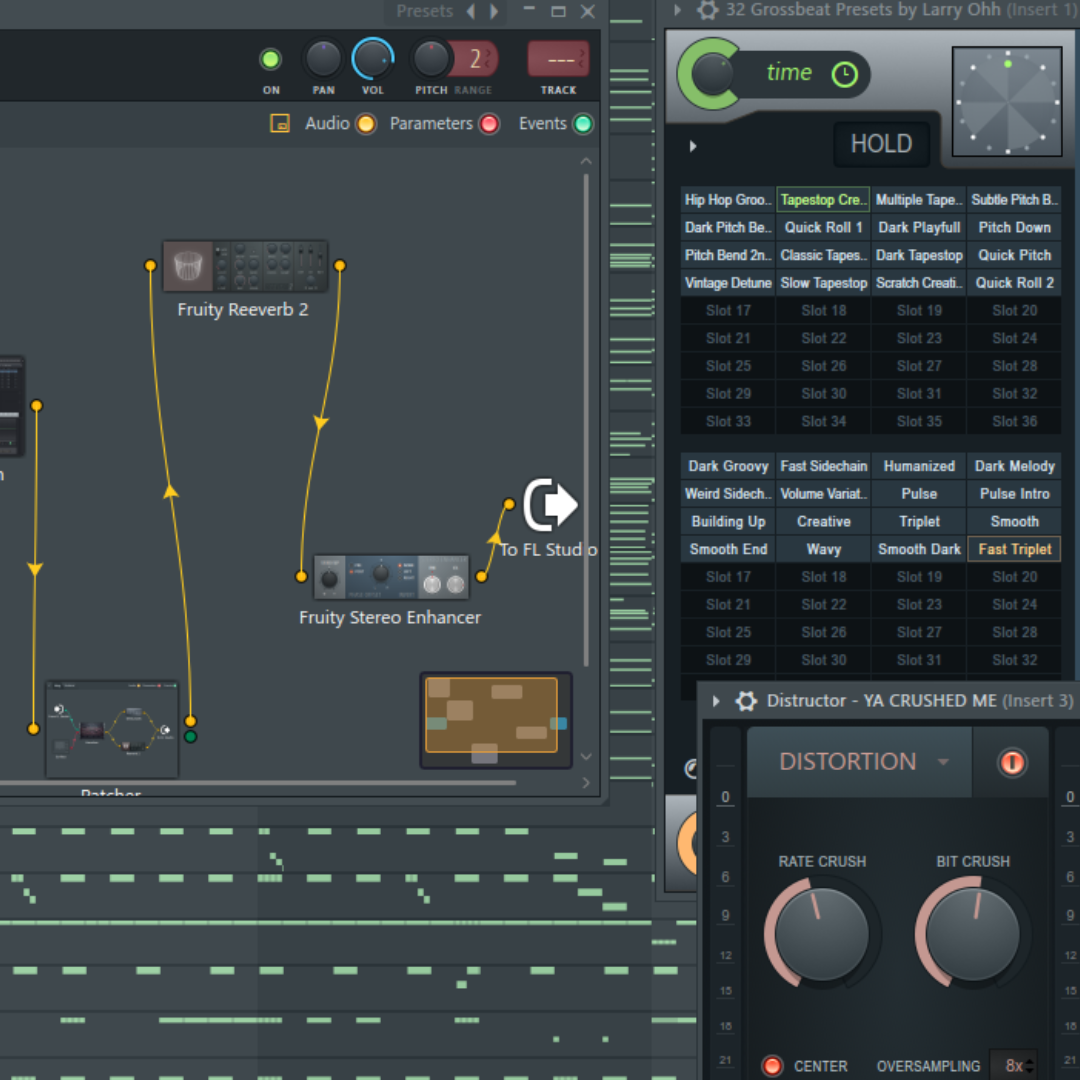The image size is (1080, 1080).
Task: Expand the Distructor header disclosure triangle
Action: (x=714, y=701)
